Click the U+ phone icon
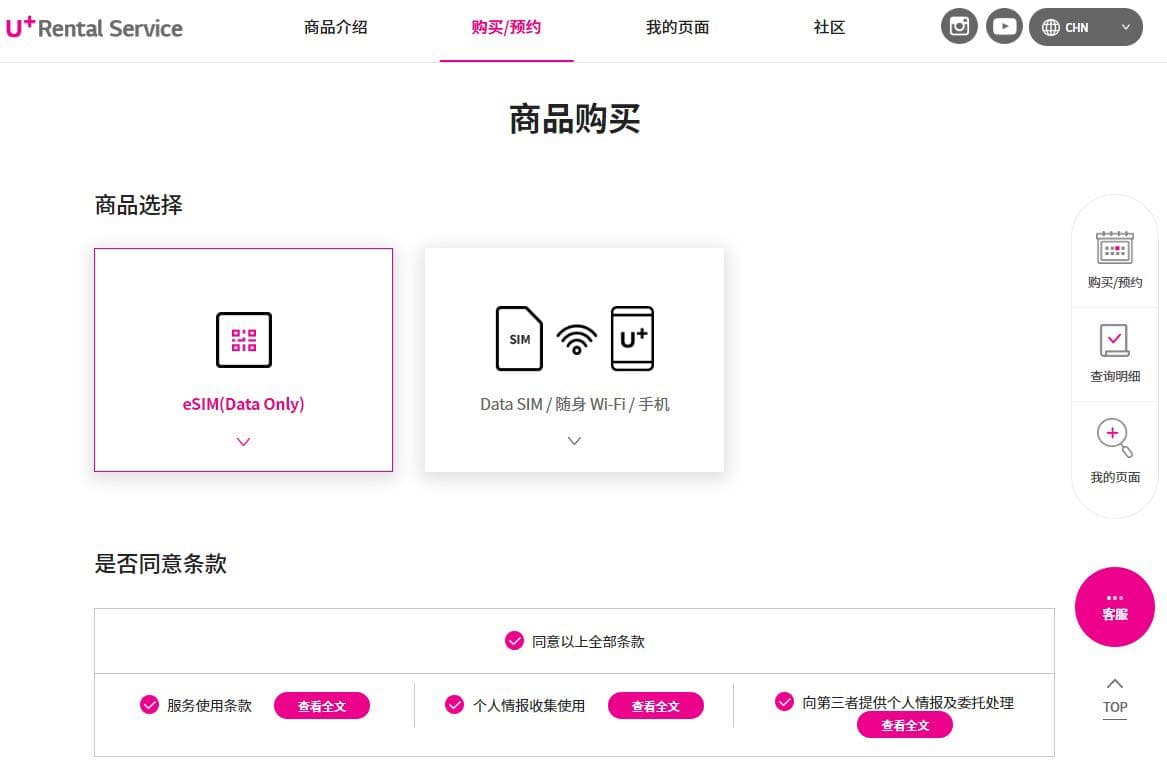1167x776 pixels. click(x=633, y=339)
